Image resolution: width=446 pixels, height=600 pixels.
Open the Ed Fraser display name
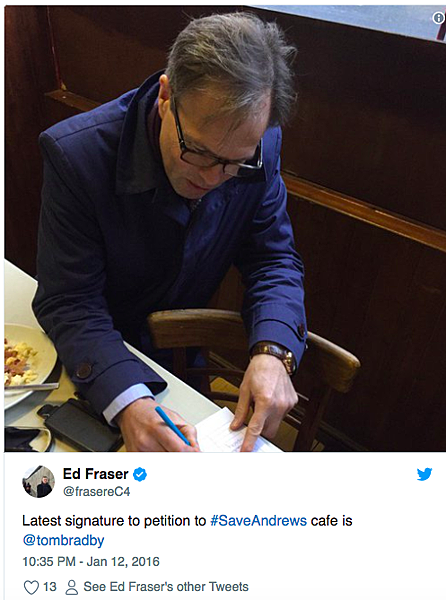coord(96,474)
